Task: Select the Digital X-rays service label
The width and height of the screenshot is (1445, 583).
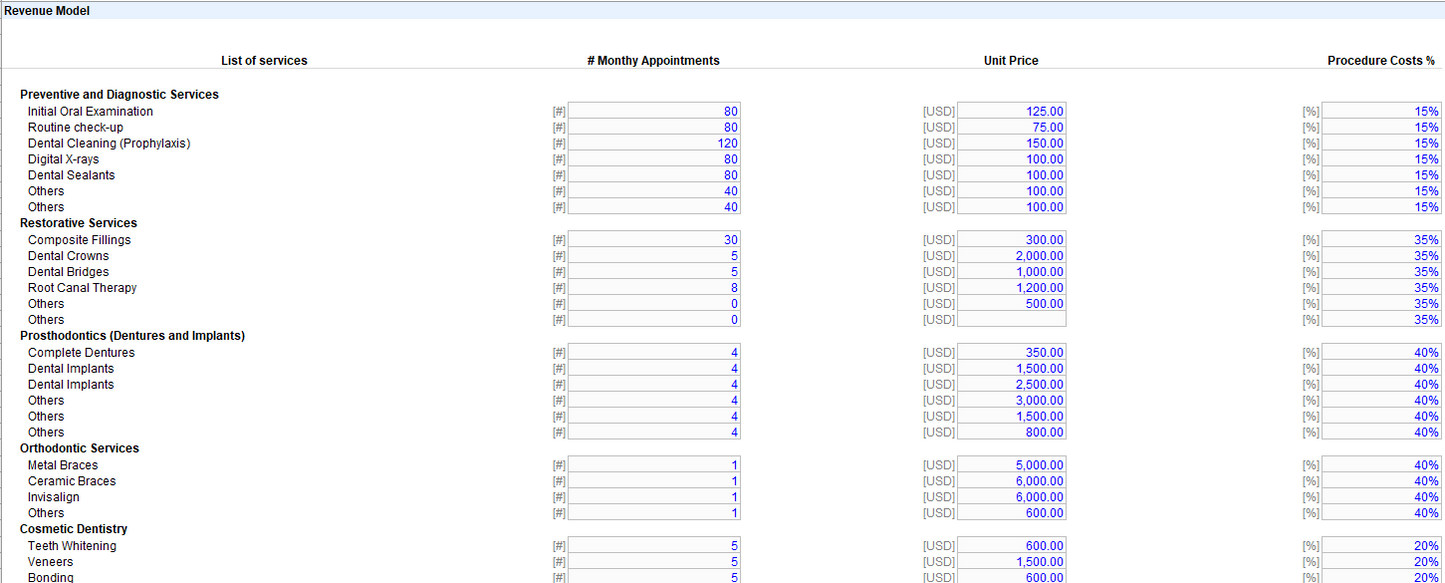Action: pyautogui.click(x=63, y=160)
